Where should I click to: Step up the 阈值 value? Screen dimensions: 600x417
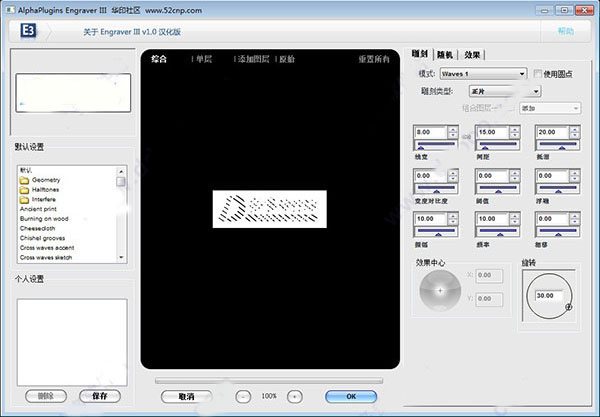(x=515, y=173)
